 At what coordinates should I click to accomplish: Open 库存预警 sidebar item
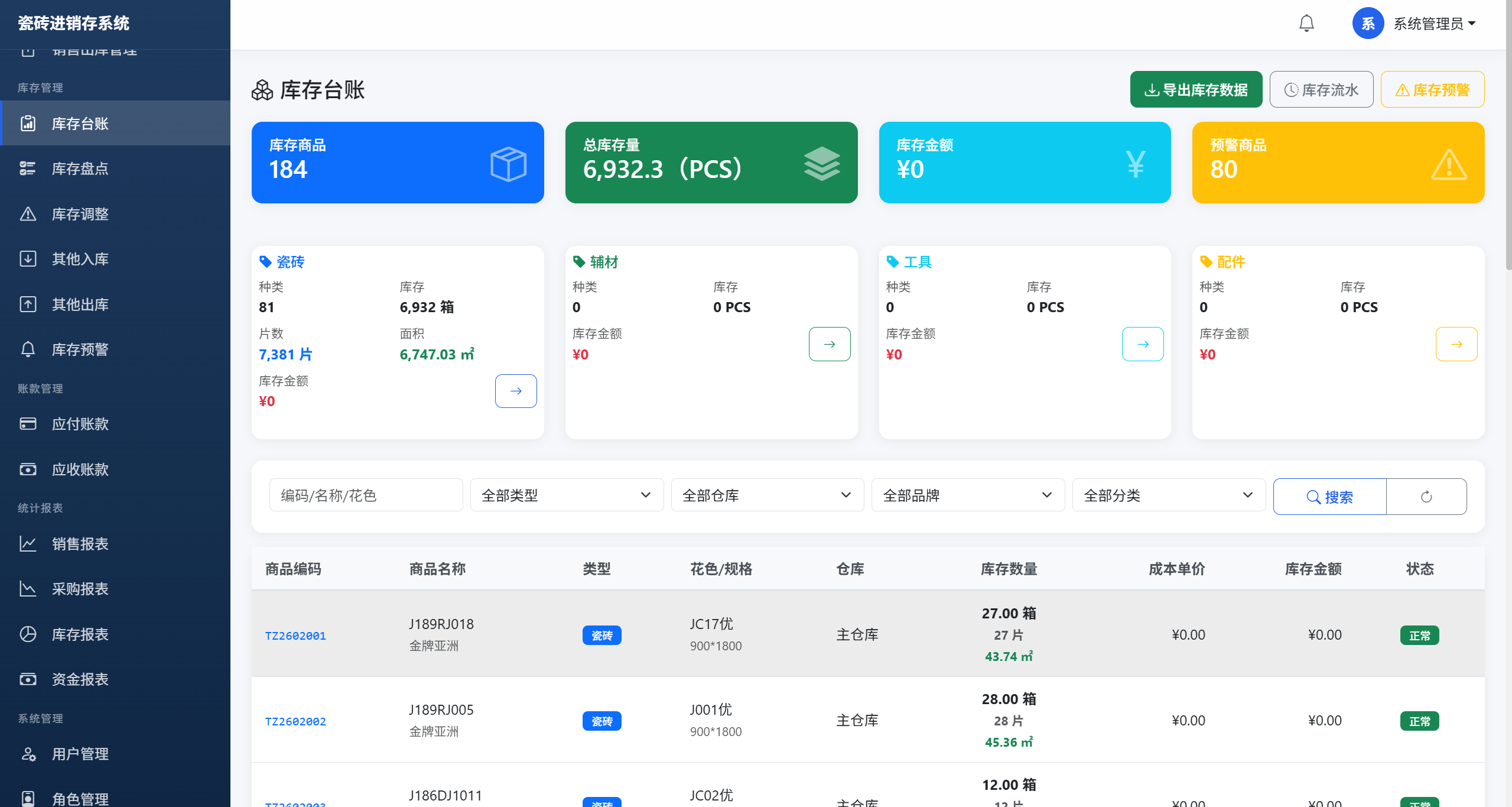click(x=115, y=349)
